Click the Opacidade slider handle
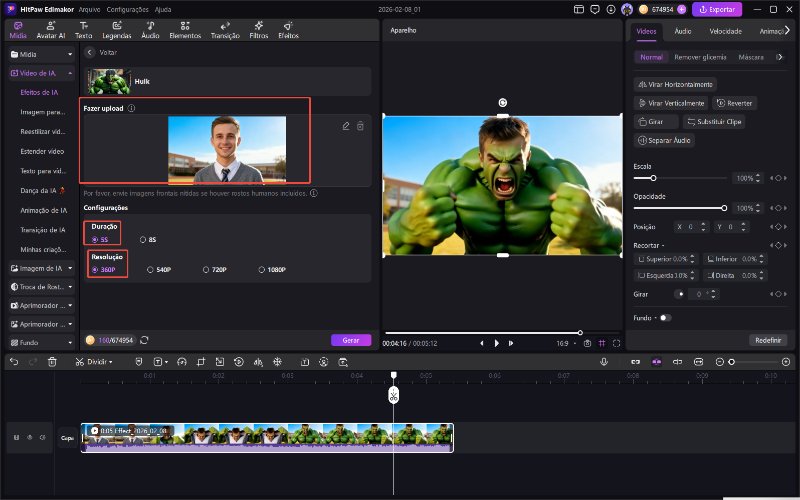Viewport: 800px width, 500px height. (724, 208)
